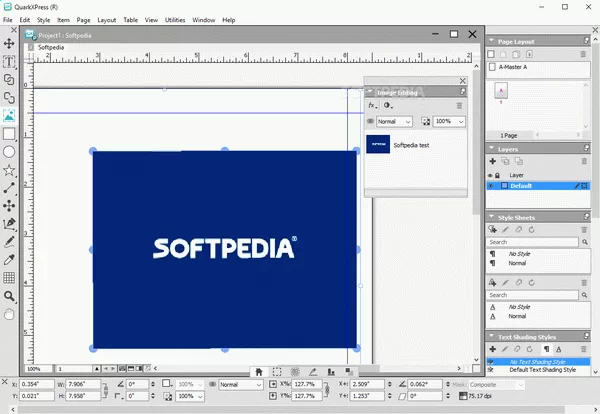Select A-Master A master page
Viewport: 600px width, 414px height.
[x=538, y=67]
